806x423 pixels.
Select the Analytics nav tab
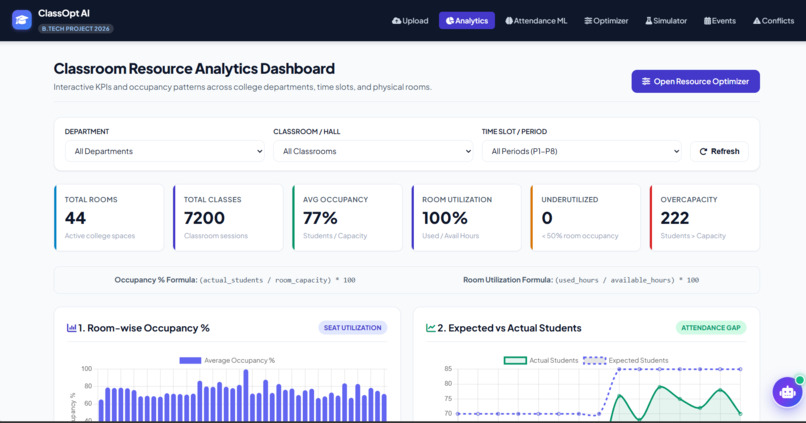tap(467, 21)
